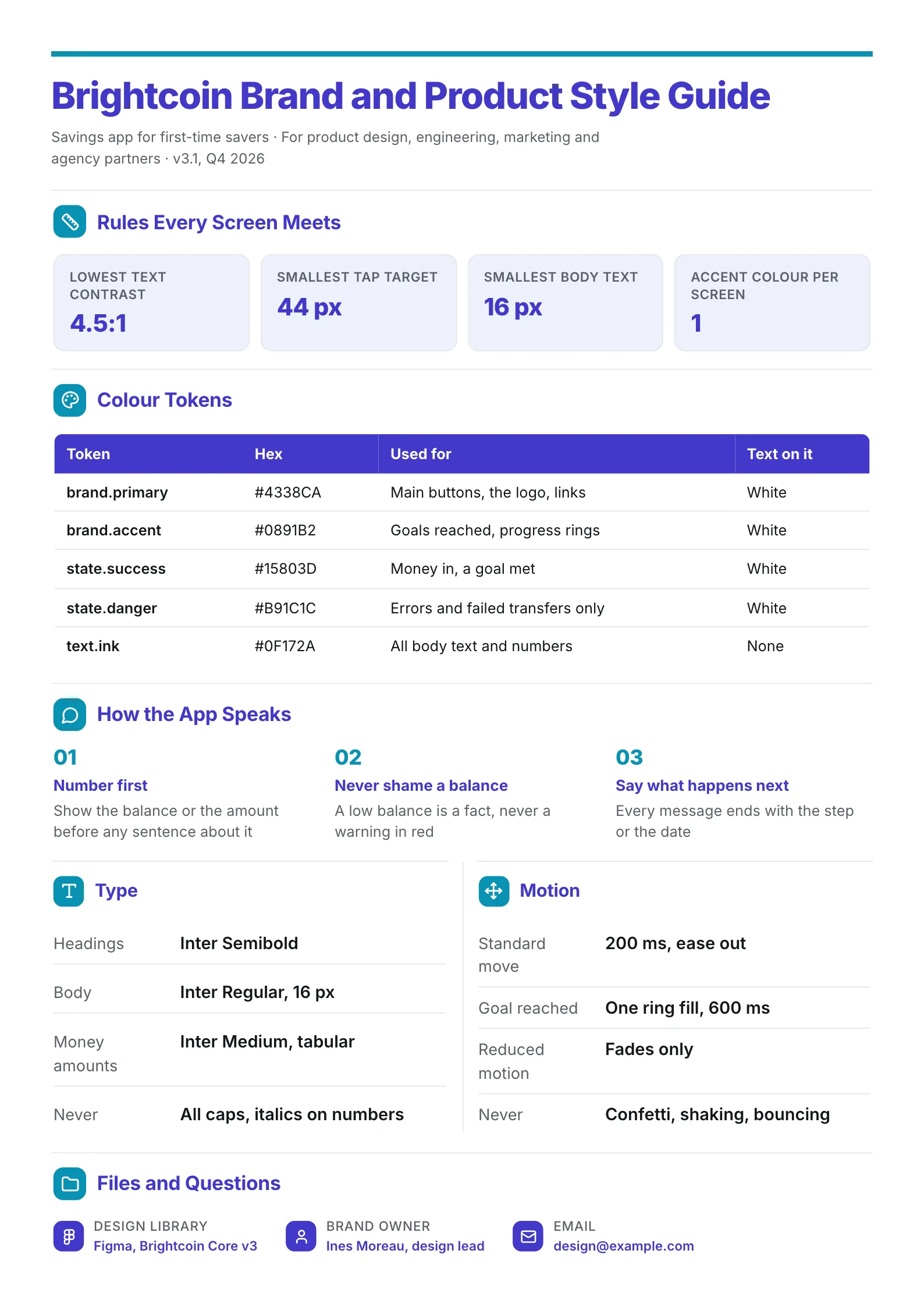Click the Number first principle heading
This screenshot has height=1307, width=924.
(x=101, y=786)
